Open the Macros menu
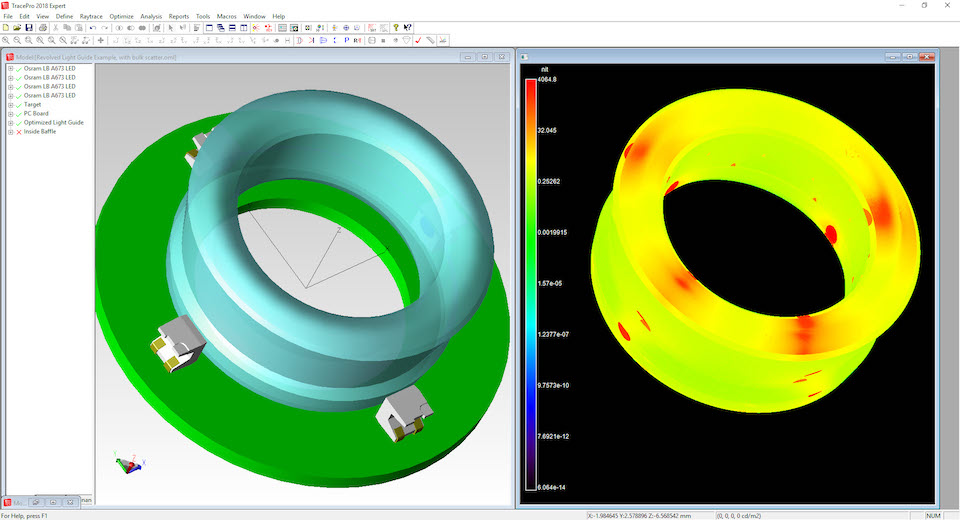The width and height of the screenshot is (960, 520). click(x=227, y=17)
